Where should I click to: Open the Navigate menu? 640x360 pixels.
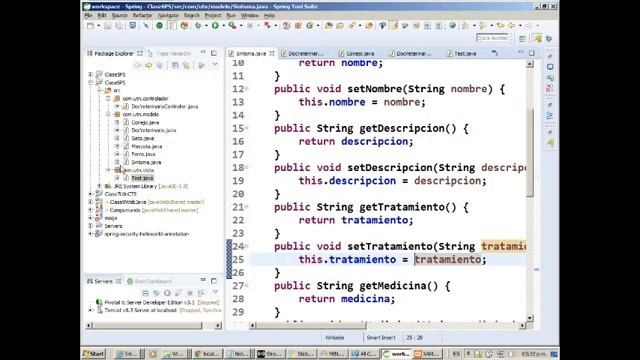[x=168, y=16]
